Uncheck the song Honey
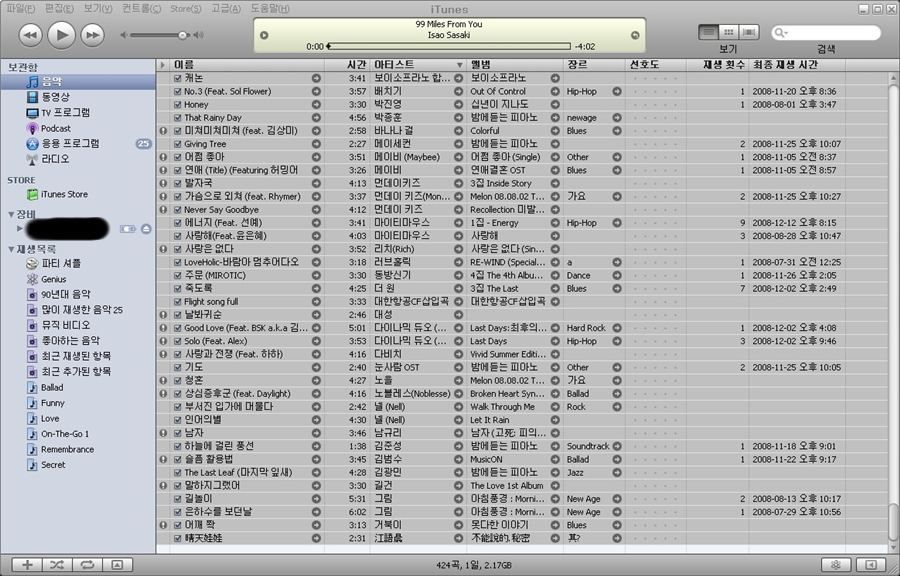 [x=177, y=104]
